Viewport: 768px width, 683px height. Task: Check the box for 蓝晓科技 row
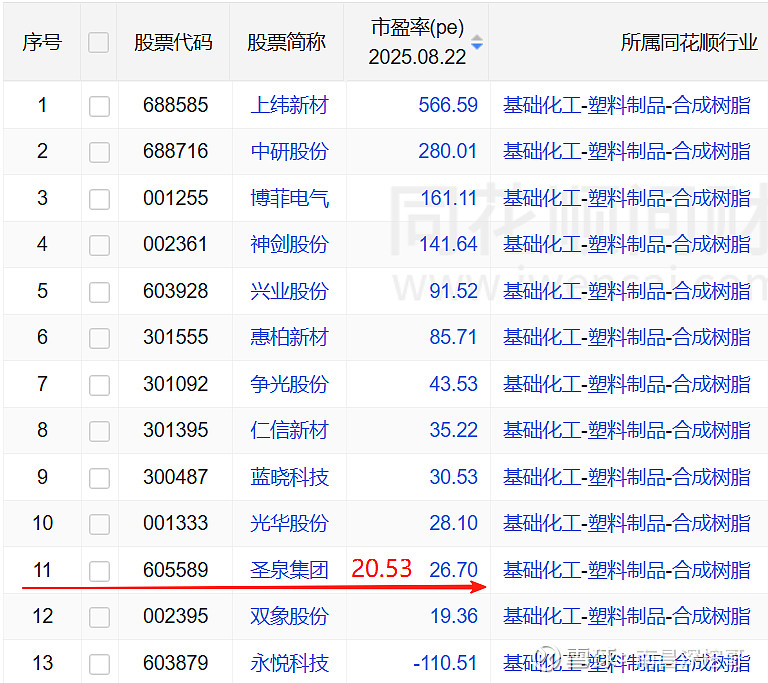(x=99, y=478)
